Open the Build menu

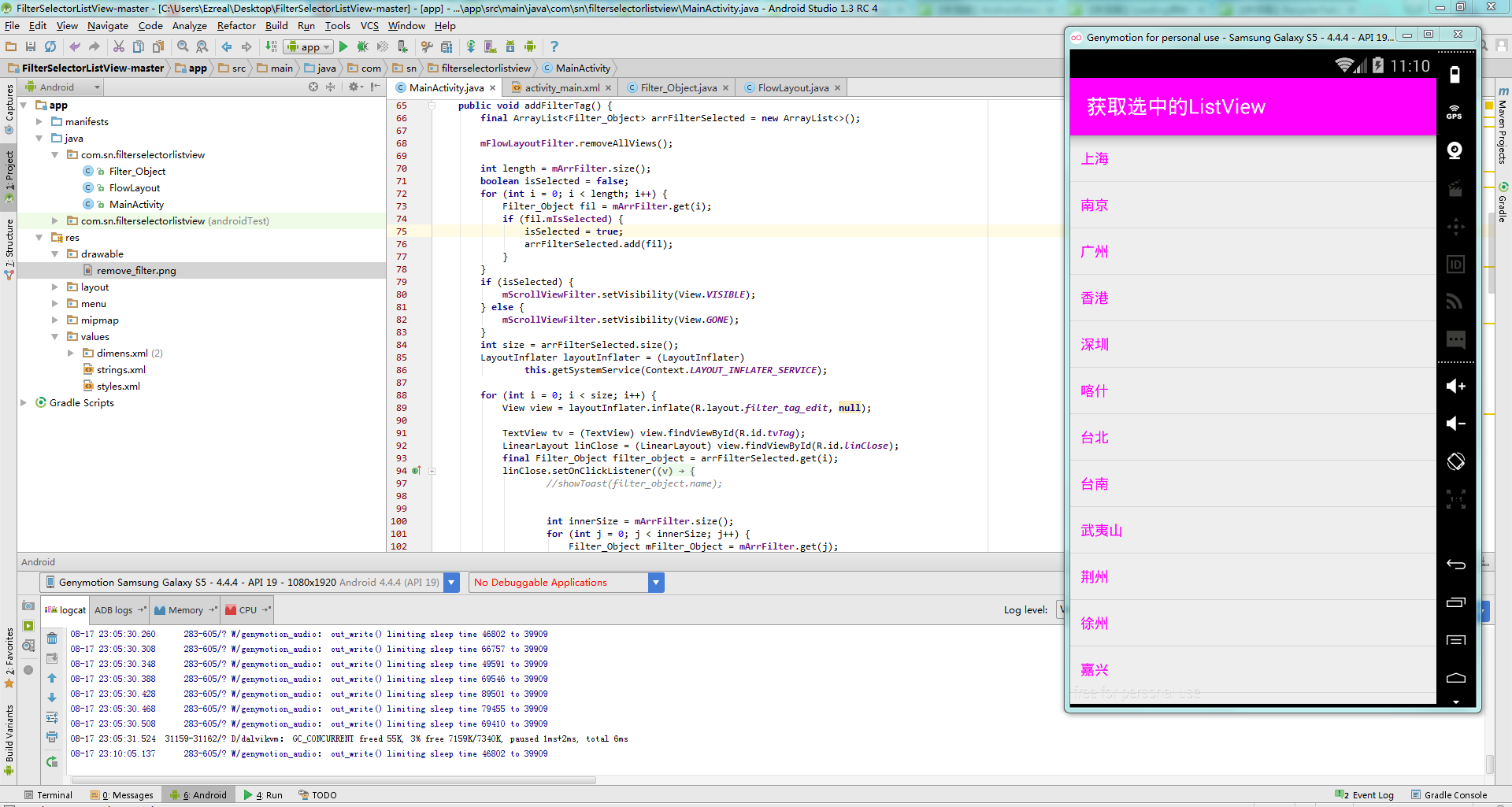click(276, 26)
